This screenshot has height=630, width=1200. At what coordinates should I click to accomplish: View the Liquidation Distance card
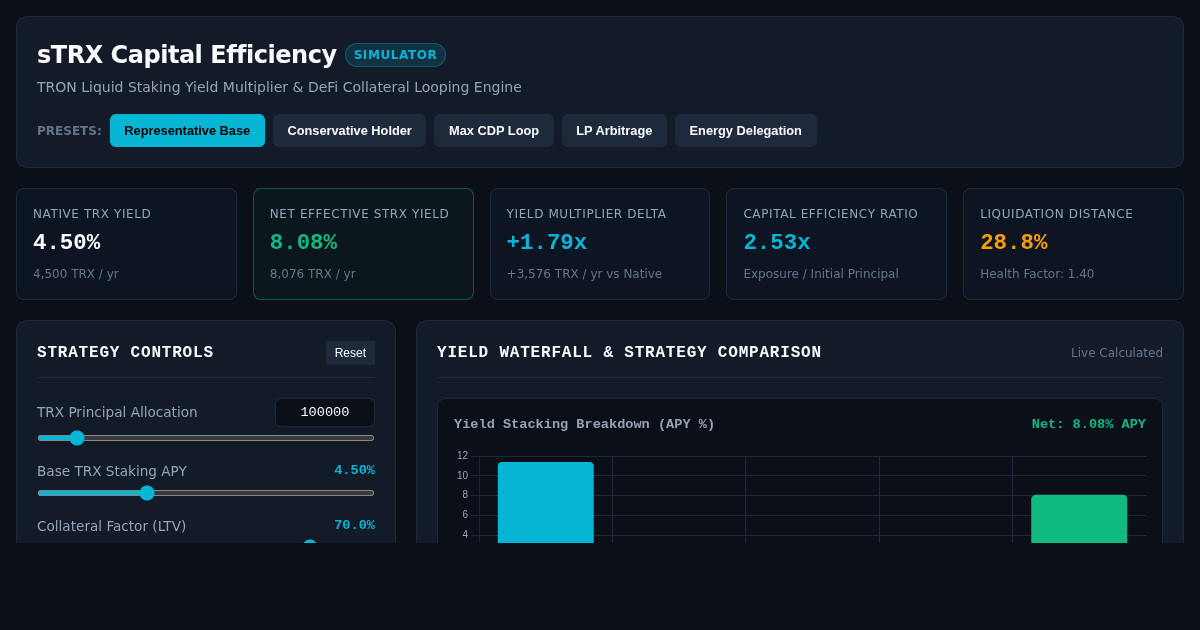click(x=1073, y=244)
